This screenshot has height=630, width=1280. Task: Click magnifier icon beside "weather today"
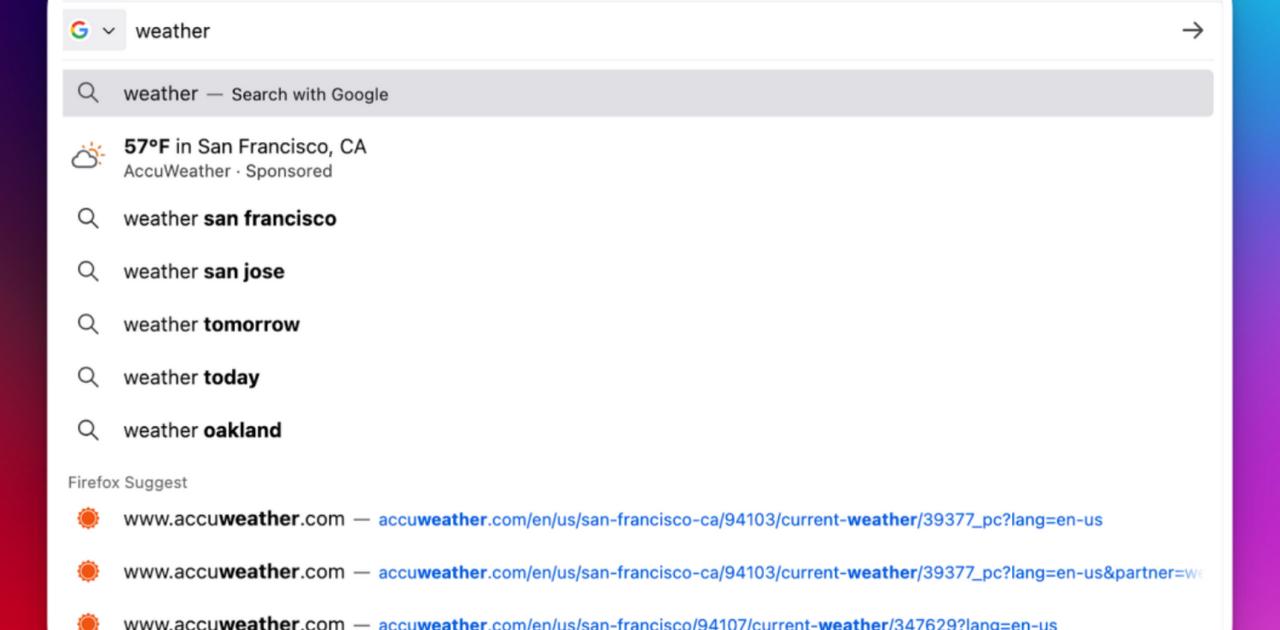pyautogui.click(x=88, y=377)
